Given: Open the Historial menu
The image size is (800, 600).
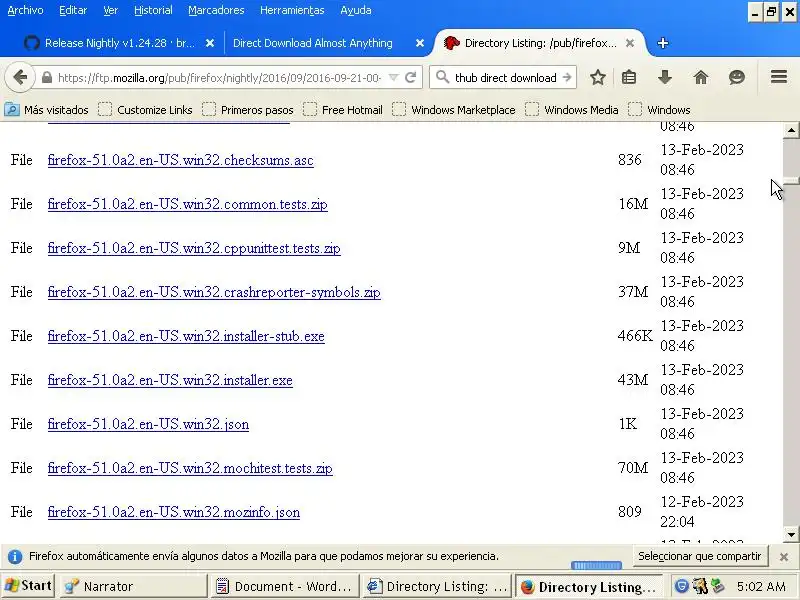Looking at the screenshot, I should pos(153,10).
